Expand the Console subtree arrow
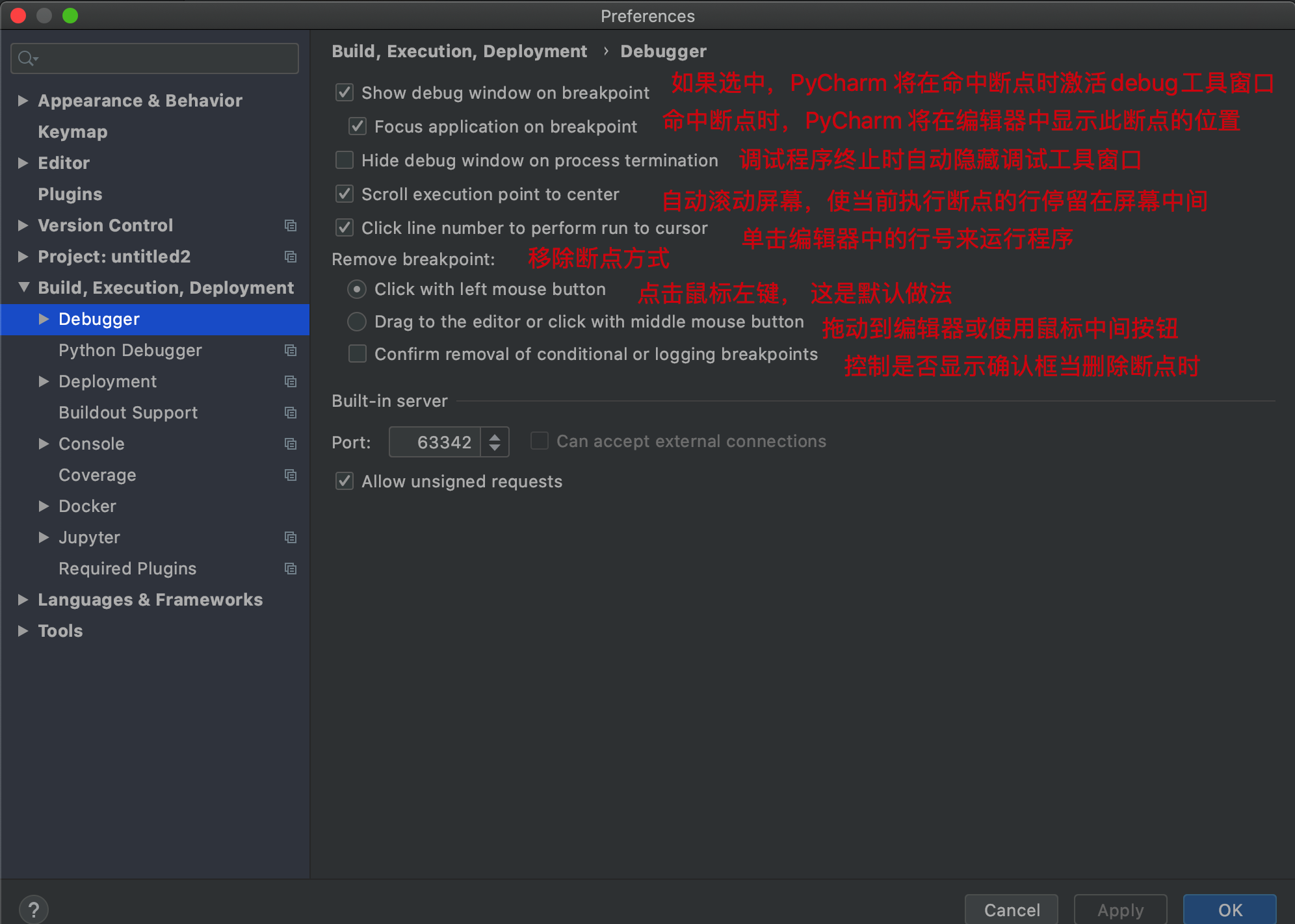This screenshot has height=924, width=1295. (x=44, y=443)
